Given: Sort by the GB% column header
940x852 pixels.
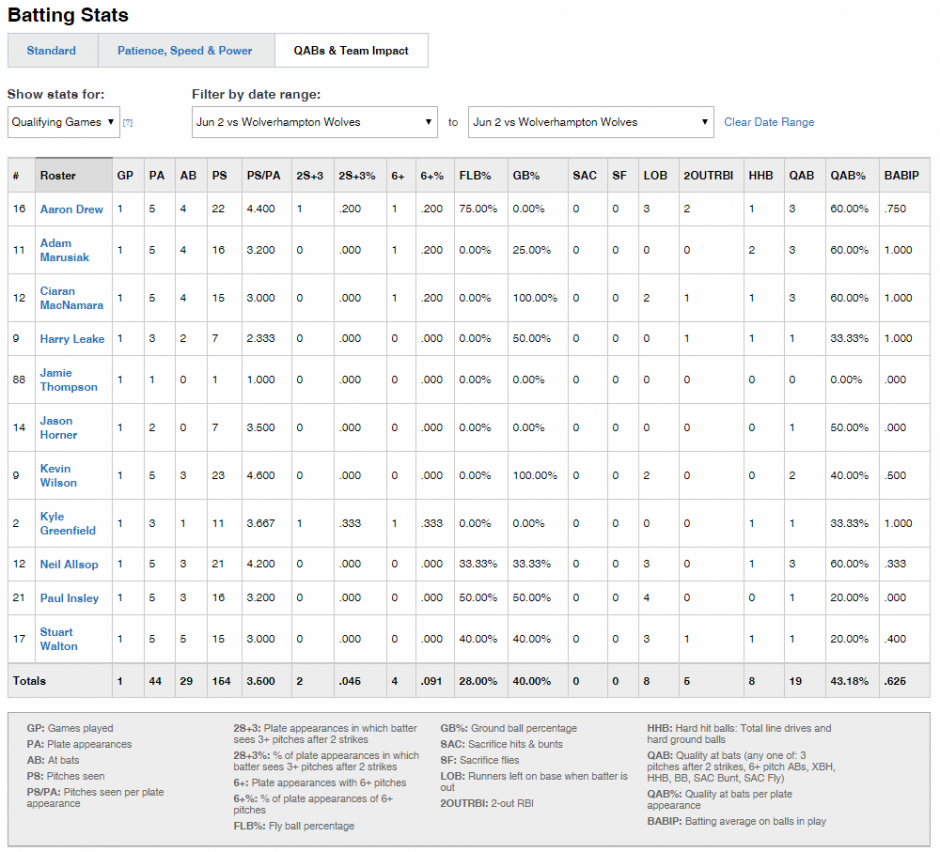Looking at the screenshot, I should tap(538, 176).
